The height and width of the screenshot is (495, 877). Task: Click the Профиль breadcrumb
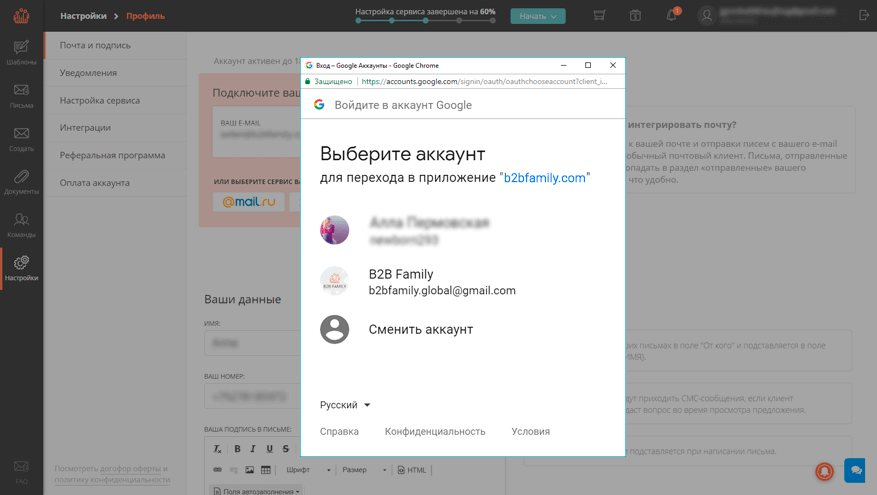(145, 16)
